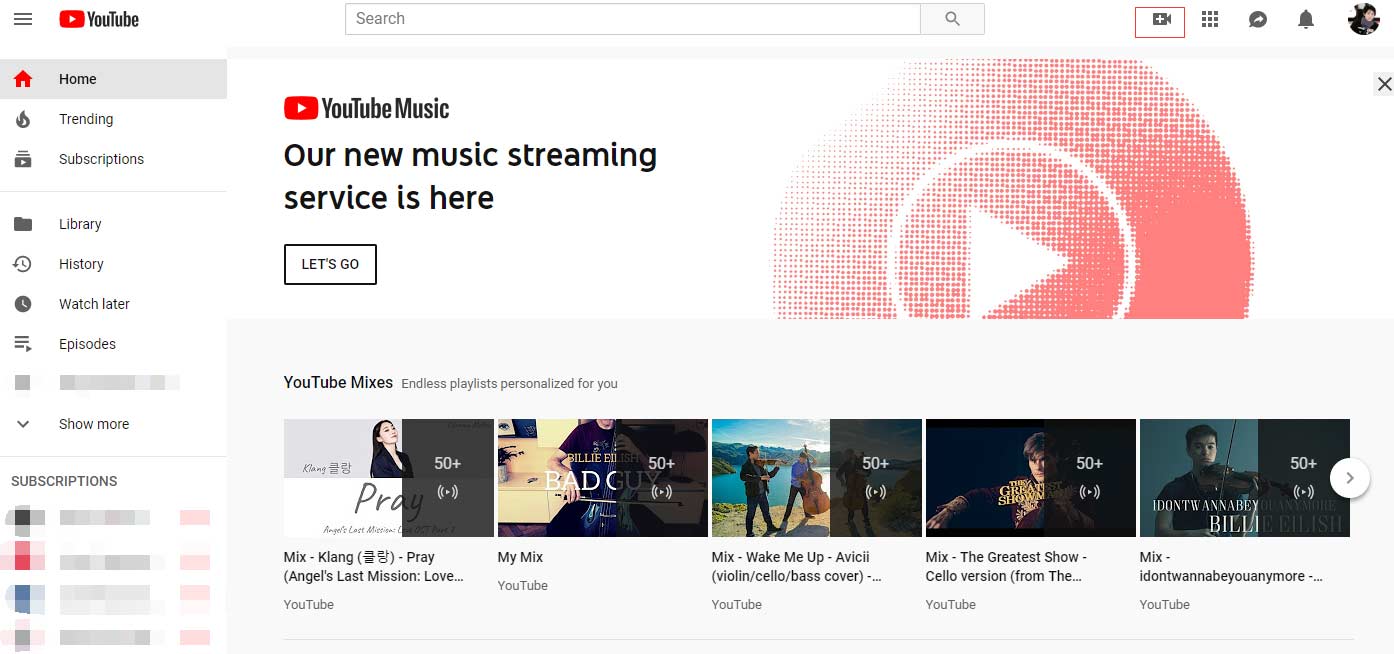The height and width of the screenshot is (654, 1394).
Task: Click YouTube channel under idontwannabeyouanymore mix
Action: point(1165,604)
